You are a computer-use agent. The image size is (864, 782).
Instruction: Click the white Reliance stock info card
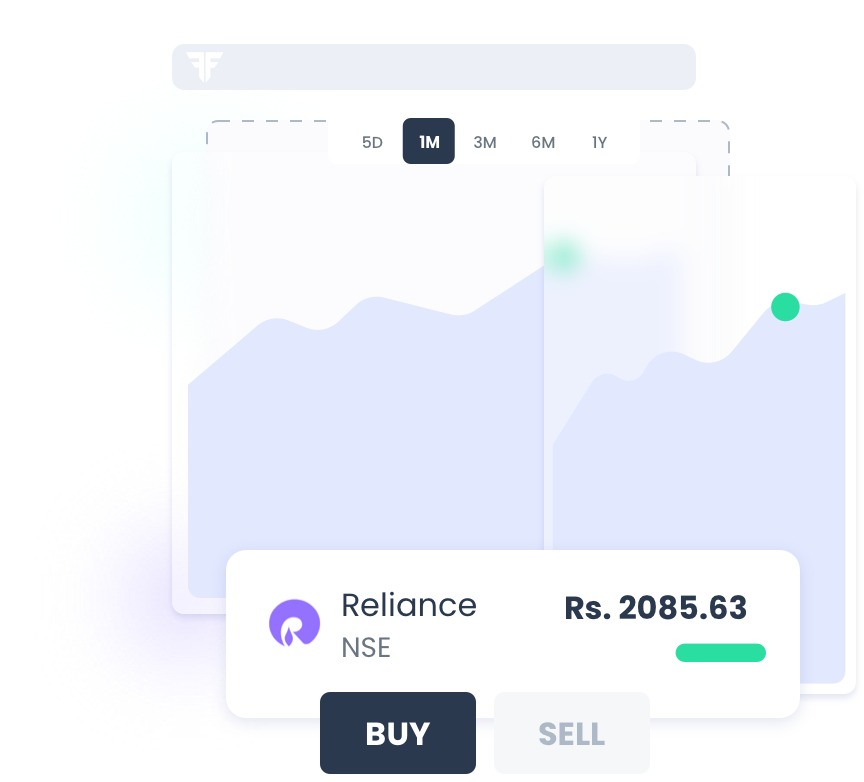513,634
